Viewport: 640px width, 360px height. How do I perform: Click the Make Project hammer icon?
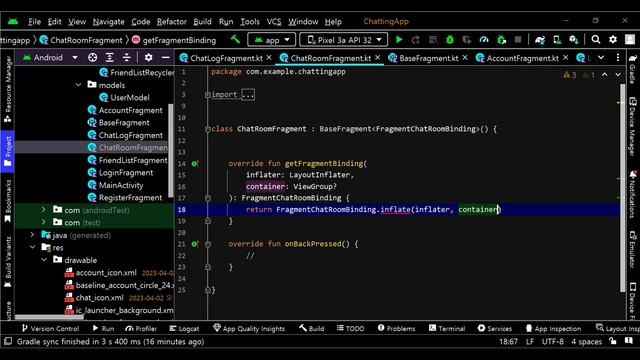click(236, 40)
